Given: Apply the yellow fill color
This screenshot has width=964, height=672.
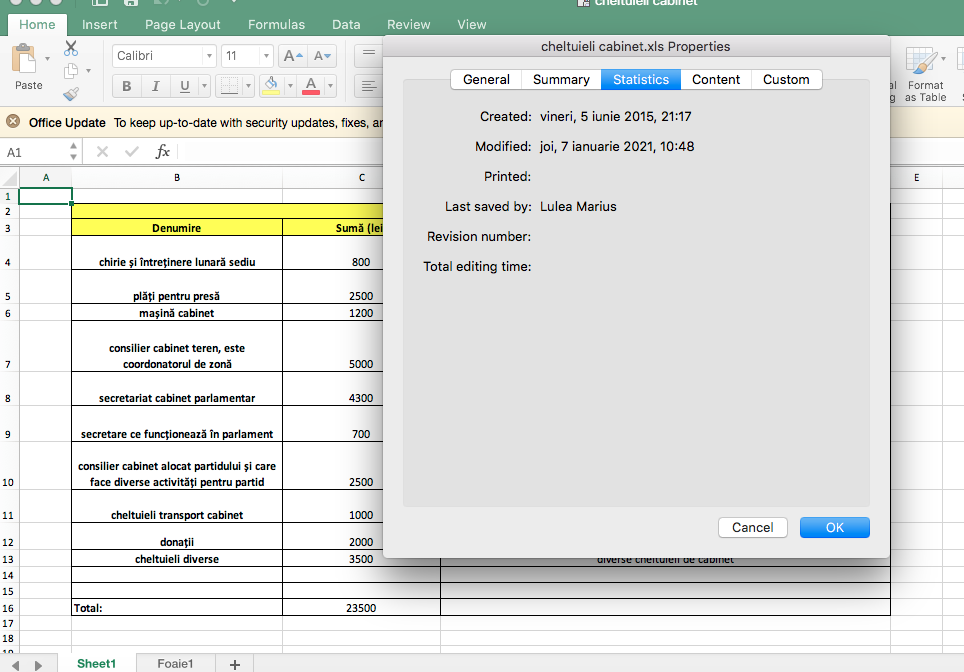Looking at the screenshot, I should coord(271,86).
